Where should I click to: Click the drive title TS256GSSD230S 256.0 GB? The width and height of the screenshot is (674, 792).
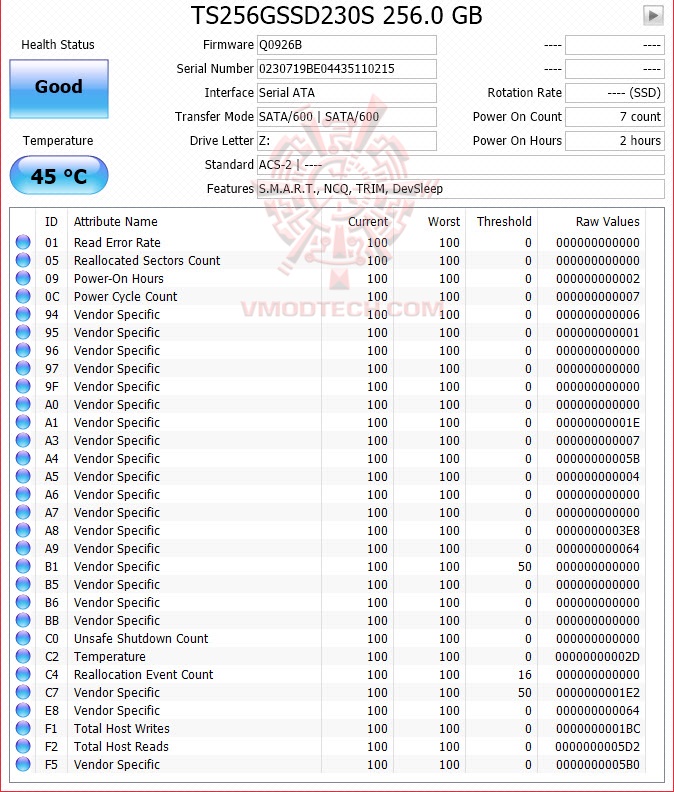336,16
